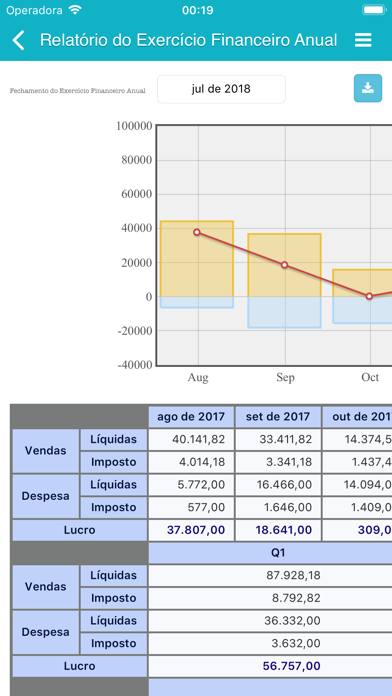Click the October data point on chart
This screenshot has width=392, height=696.
pos(369,296)
